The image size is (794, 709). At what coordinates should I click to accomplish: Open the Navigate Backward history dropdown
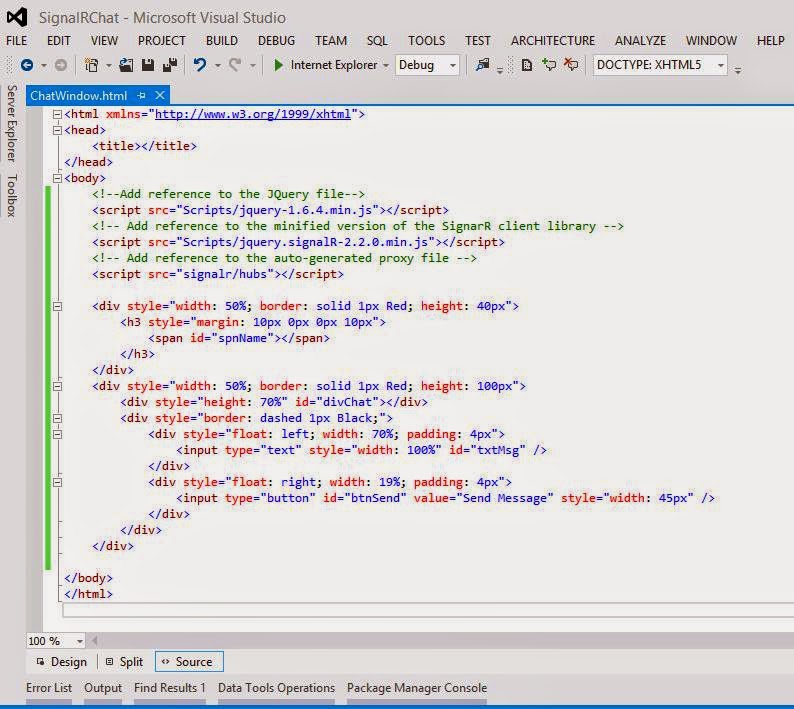tap(44, 65)
